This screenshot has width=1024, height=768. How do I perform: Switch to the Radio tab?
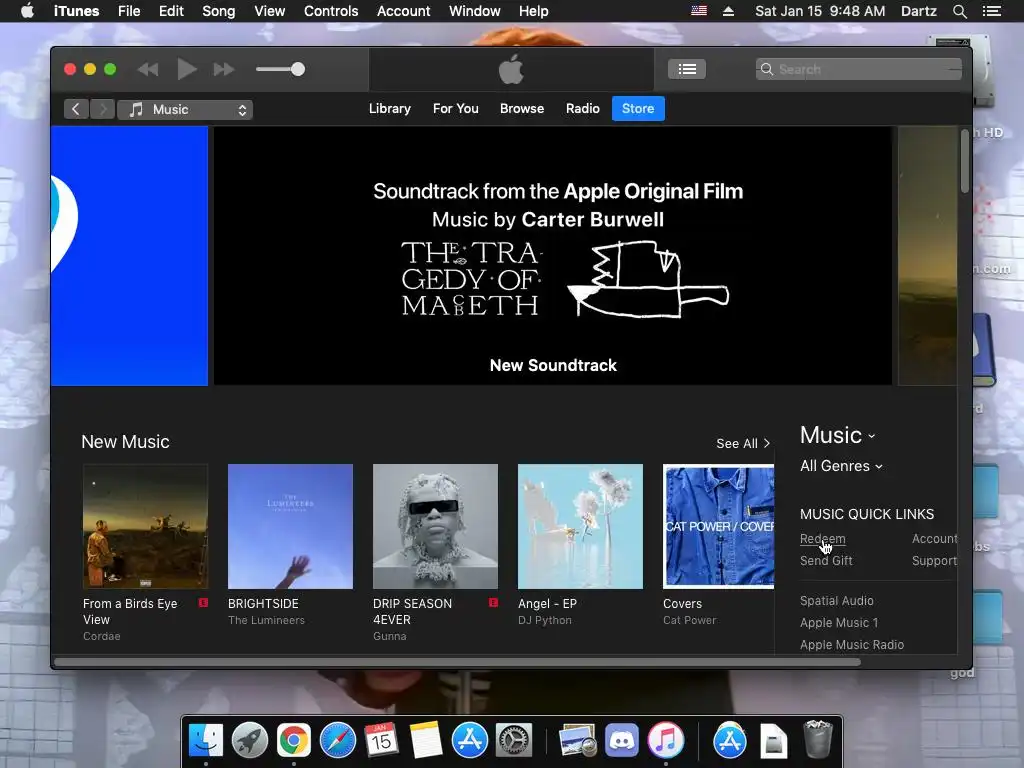coord(583,108)
